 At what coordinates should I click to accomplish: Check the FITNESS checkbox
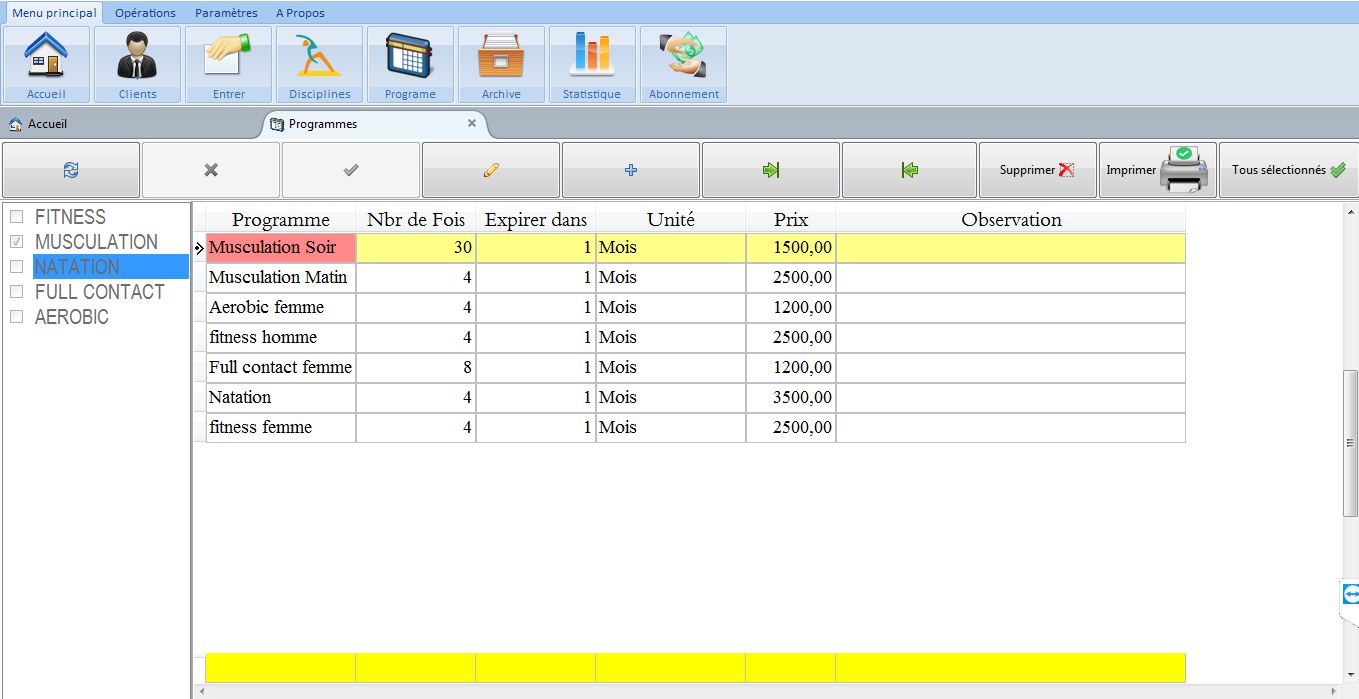(x=16, y=217)
